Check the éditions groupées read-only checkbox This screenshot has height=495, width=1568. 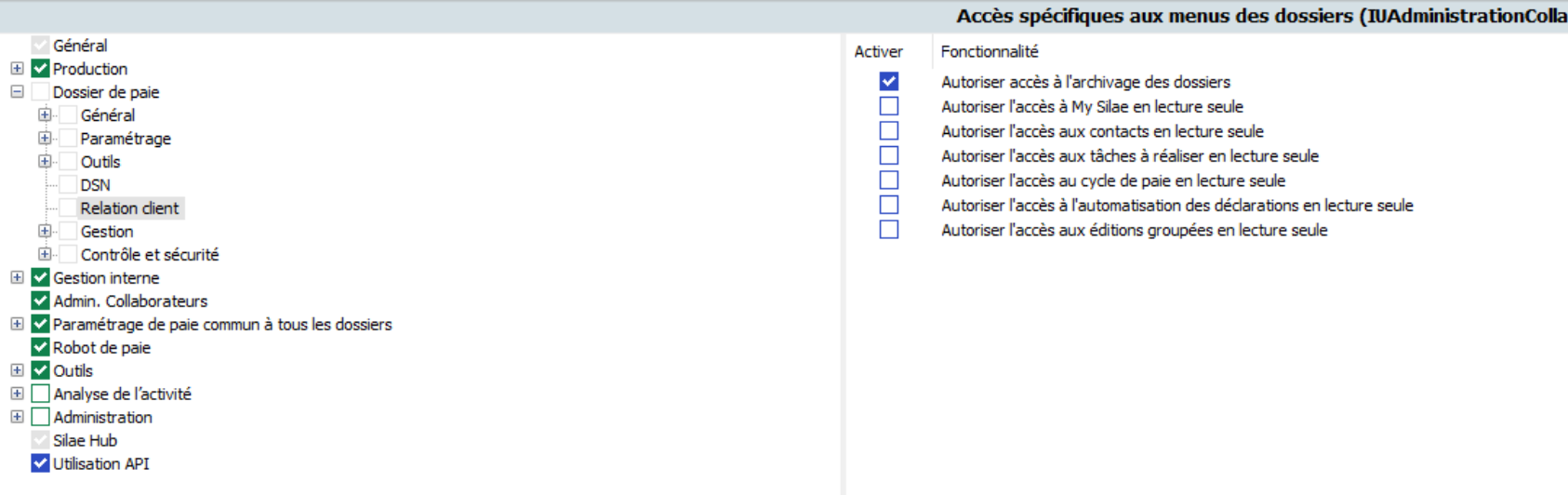click(x=889, y=230)
